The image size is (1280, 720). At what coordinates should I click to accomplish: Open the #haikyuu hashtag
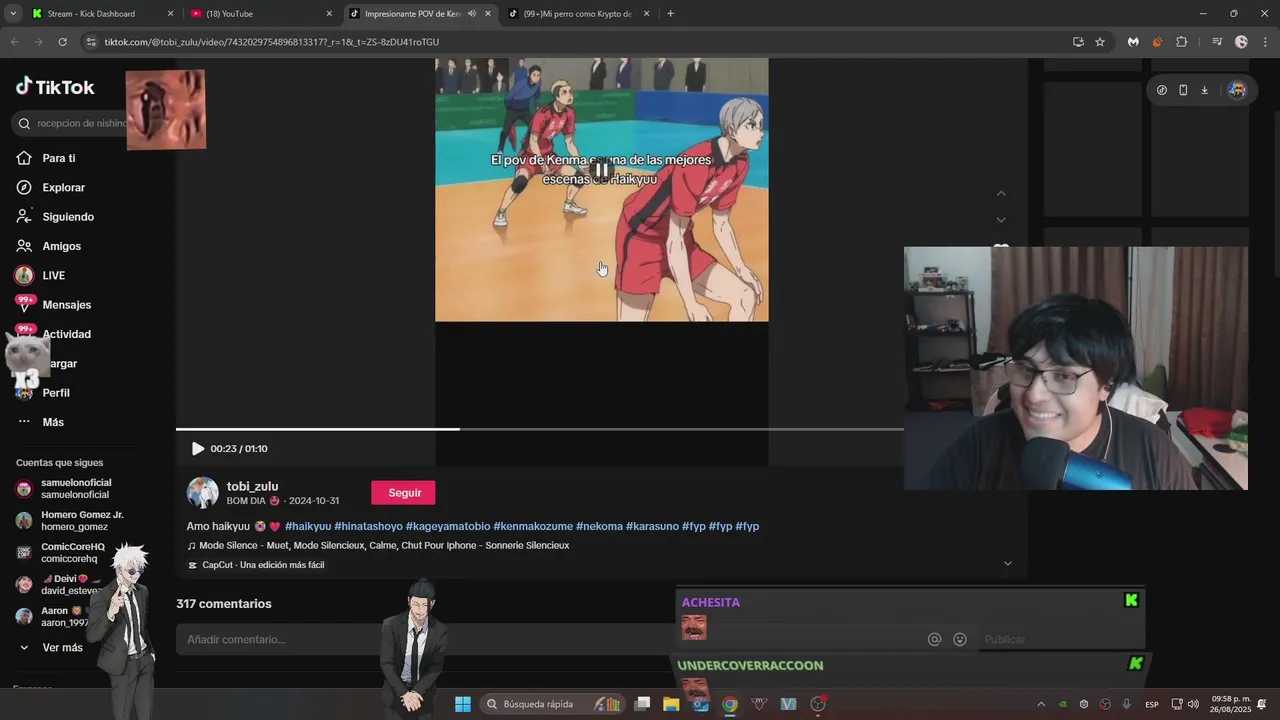coord(307,526)
